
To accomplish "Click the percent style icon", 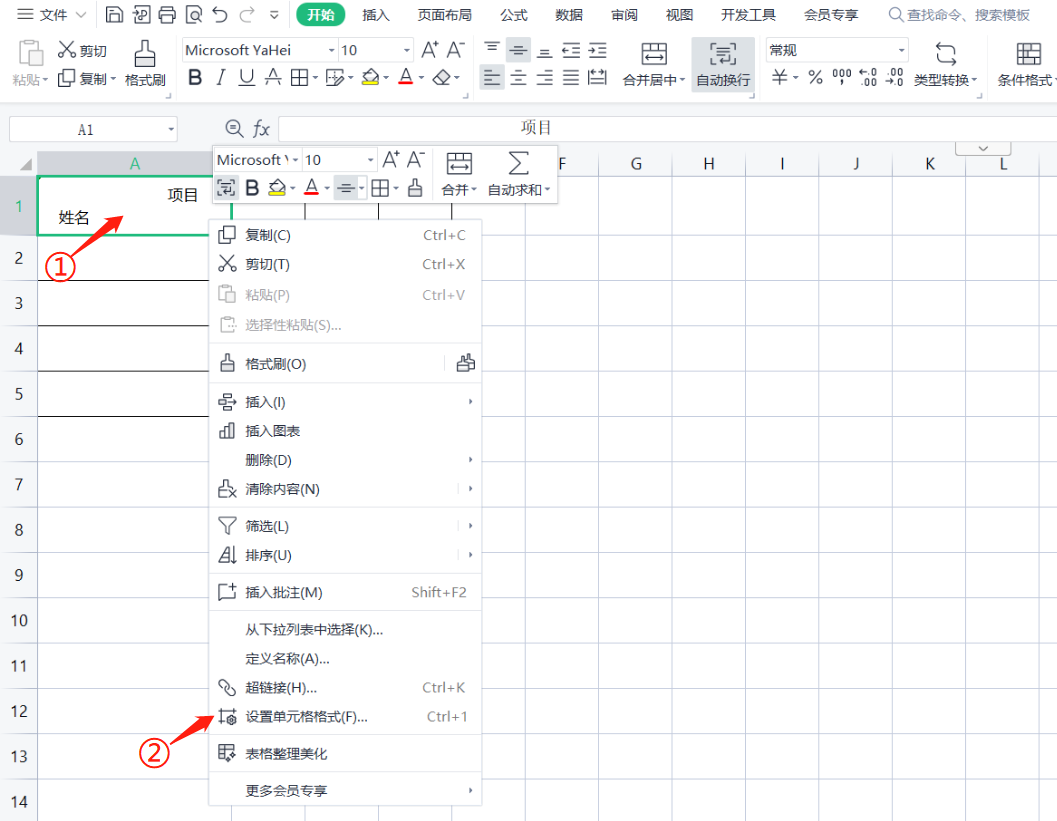I will 816,78.
